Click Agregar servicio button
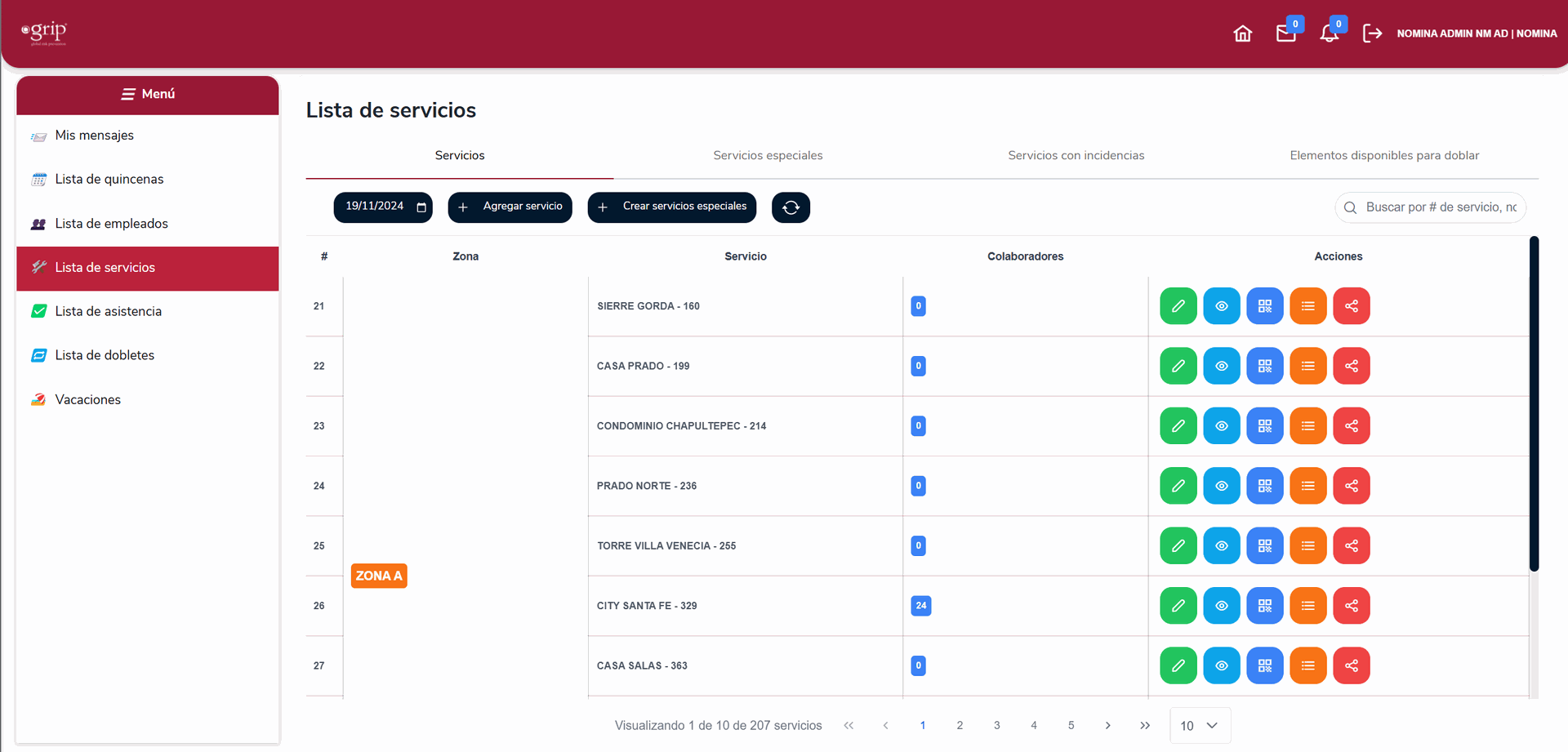The image size is (1568, 752). (510, 207)
